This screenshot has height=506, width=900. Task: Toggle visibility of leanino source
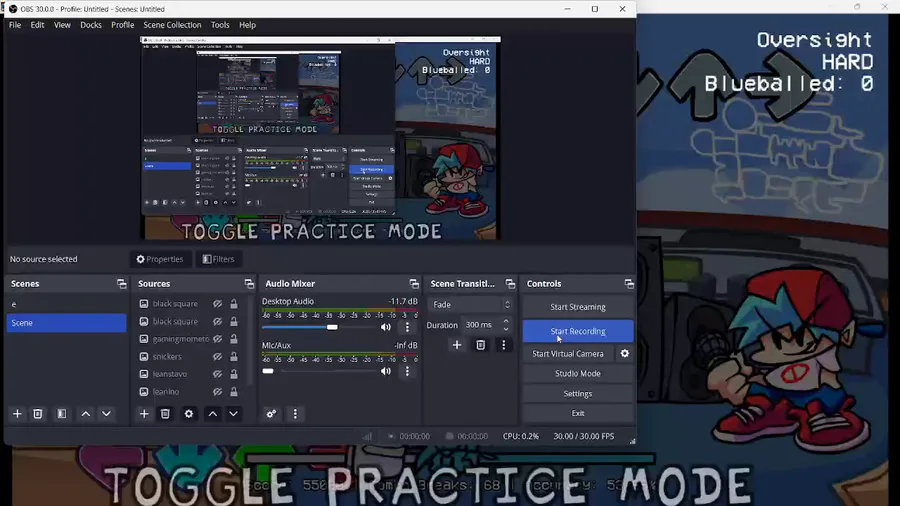(x=218, y=392)
